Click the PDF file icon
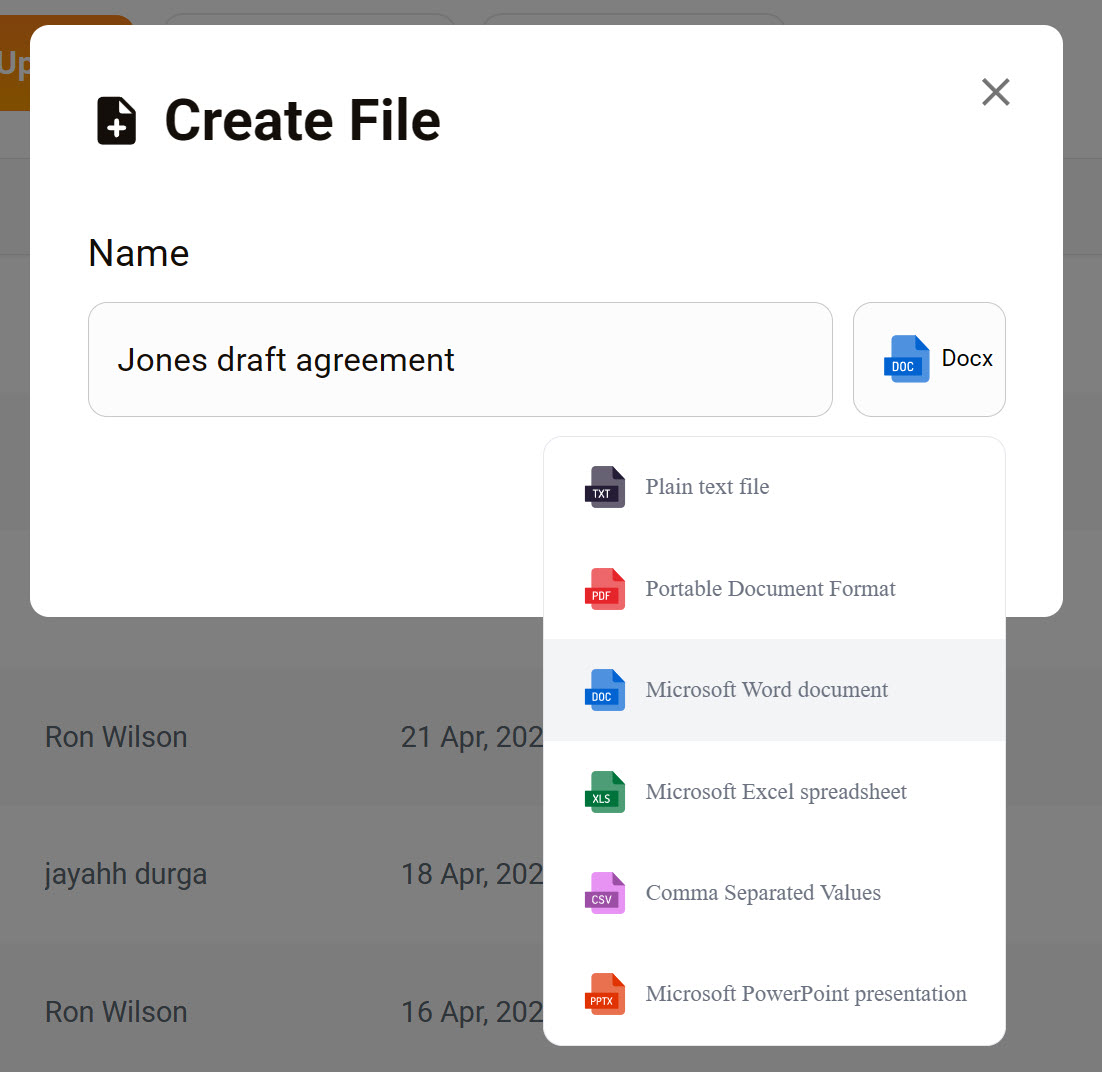 click(604, 588)
